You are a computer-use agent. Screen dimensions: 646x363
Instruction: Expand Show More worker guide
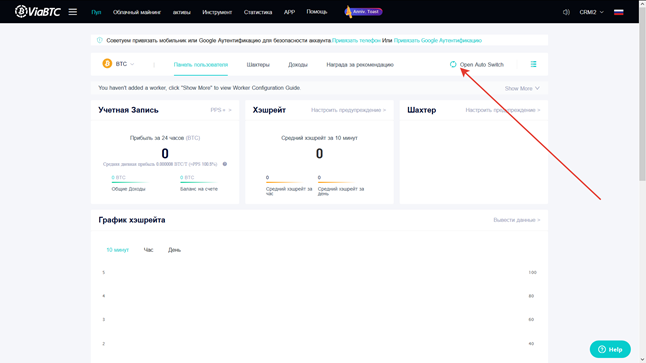click(x=522, y=88)
